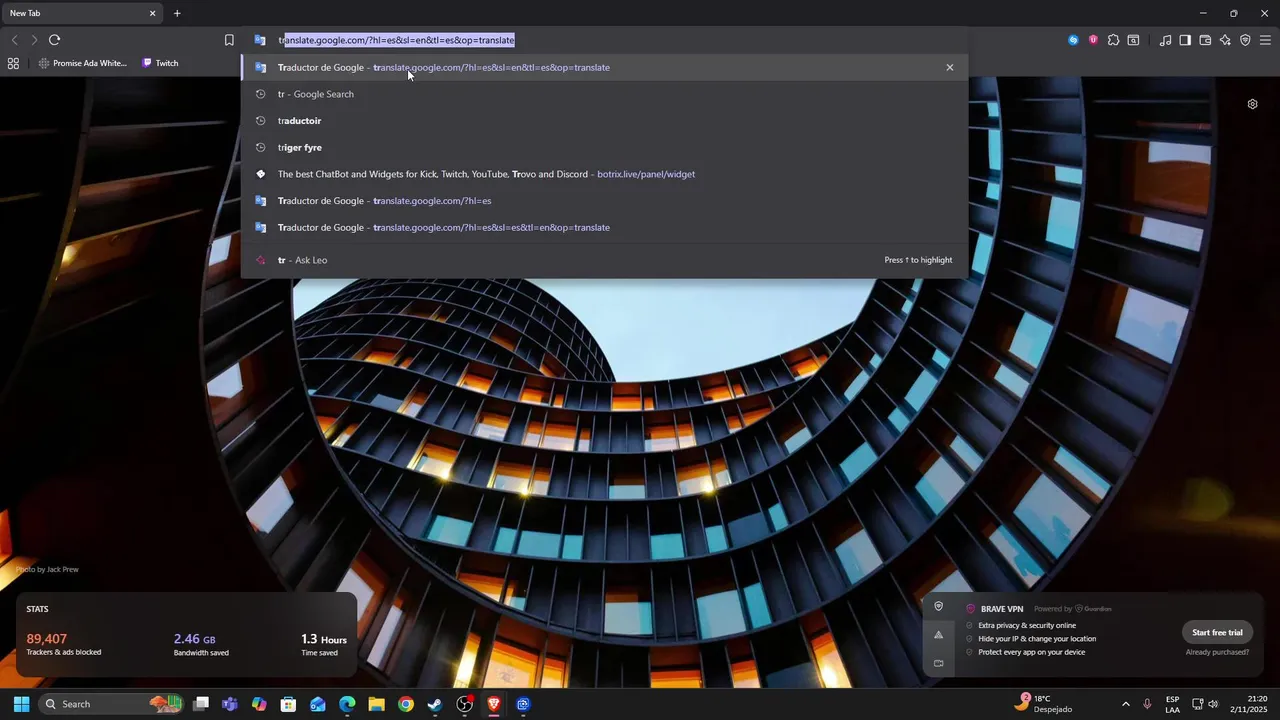Select the Brave Rewards triangle widget tab

click(x=938, y=634)
